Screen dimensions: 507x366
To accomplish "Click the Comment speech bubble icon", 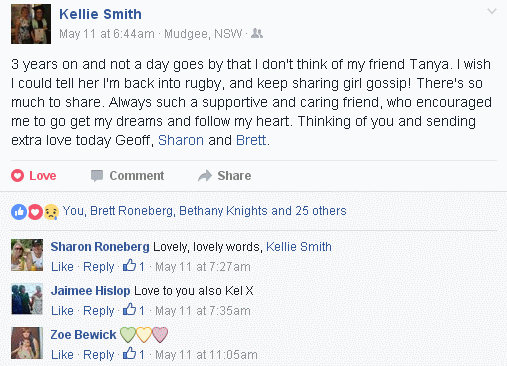I will point(97,176).
